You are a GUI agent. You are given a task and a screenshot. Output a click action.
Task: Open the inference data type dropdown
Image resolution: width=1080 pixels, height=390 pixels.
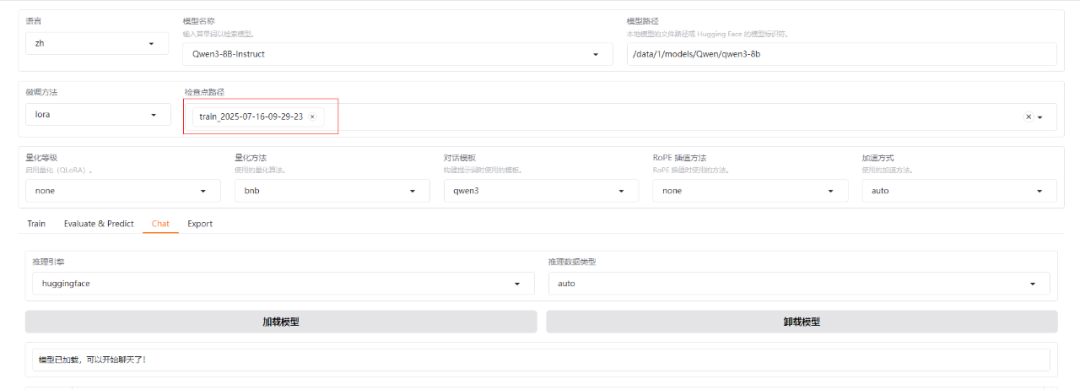[799, 283]
